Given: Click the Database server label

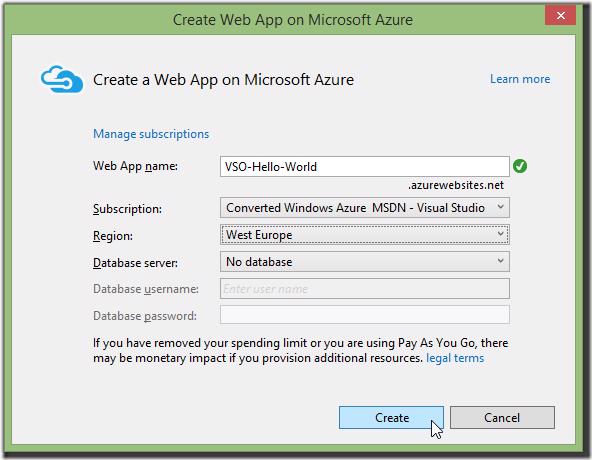Looking at the screenshot, I should tap(135, 263).
